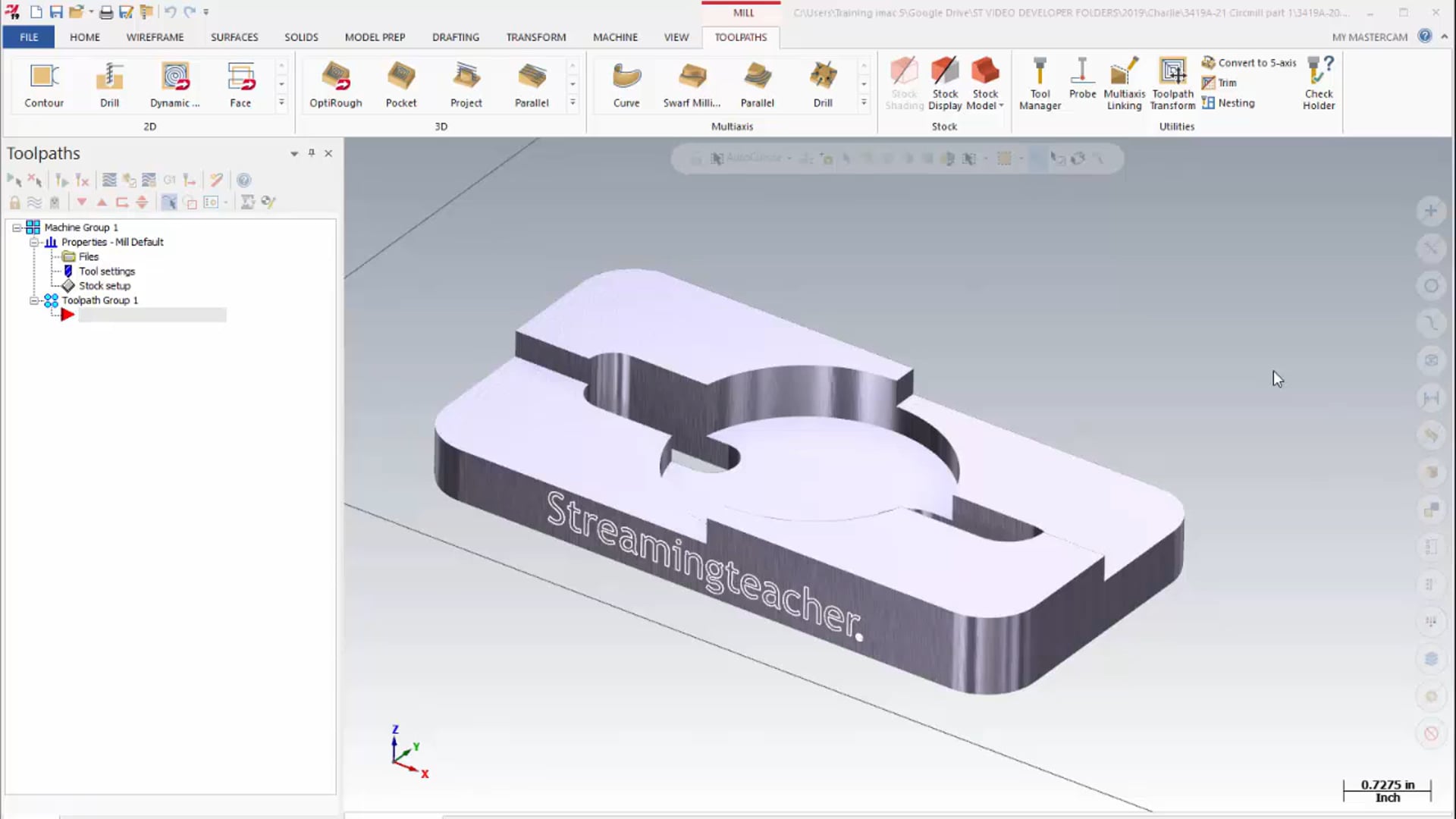Switch to the SURFACES tab
The width and height of the screenshot is (1456, 819).
pyautogui.click(x=234, y=37)
